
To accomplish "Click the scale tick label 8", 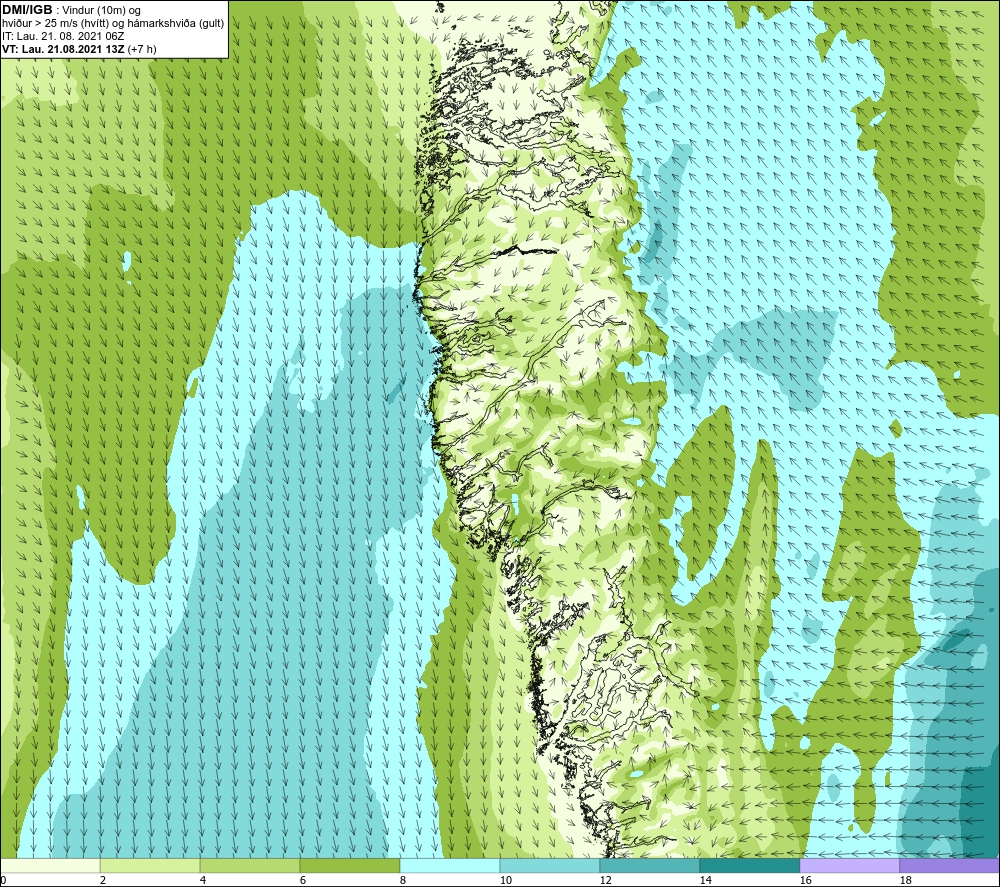I will [402, 881].
